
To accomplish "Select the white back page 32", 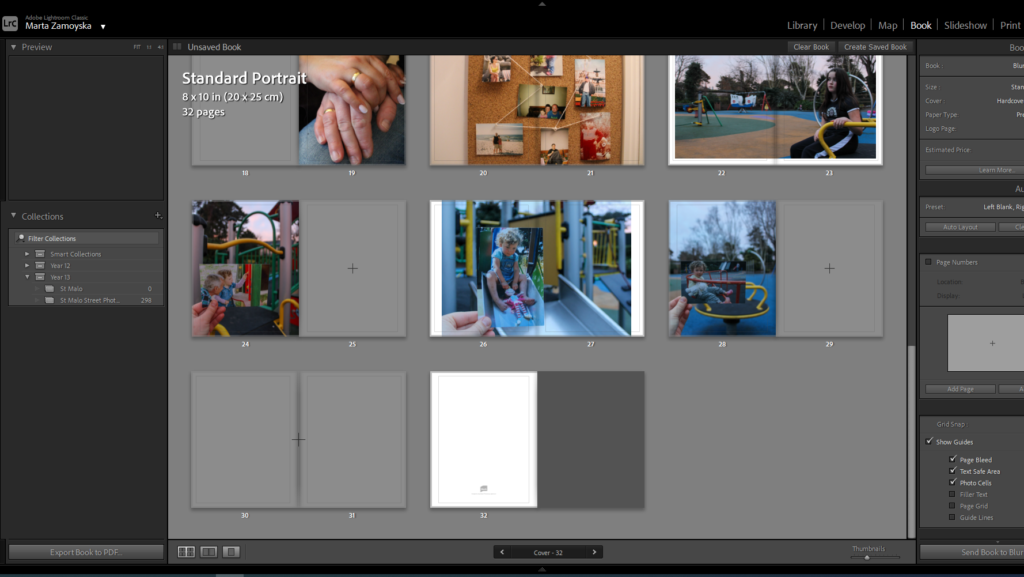I will point(483,439).
